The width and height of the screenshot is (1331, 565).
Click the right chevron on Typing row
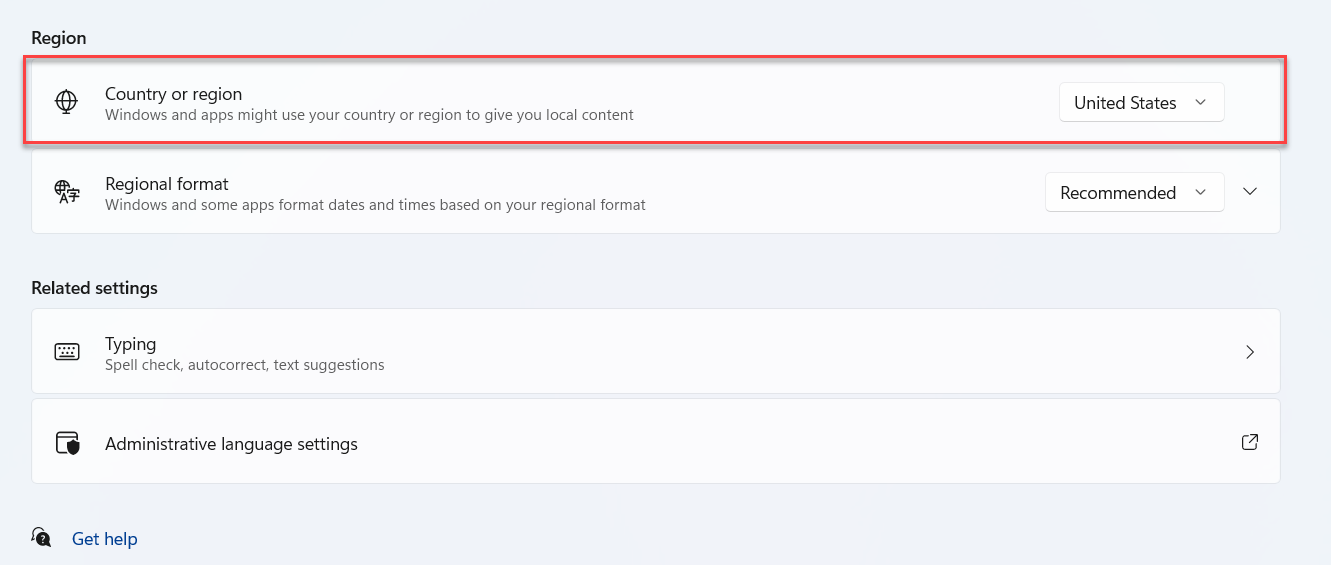coord(1250,352)
